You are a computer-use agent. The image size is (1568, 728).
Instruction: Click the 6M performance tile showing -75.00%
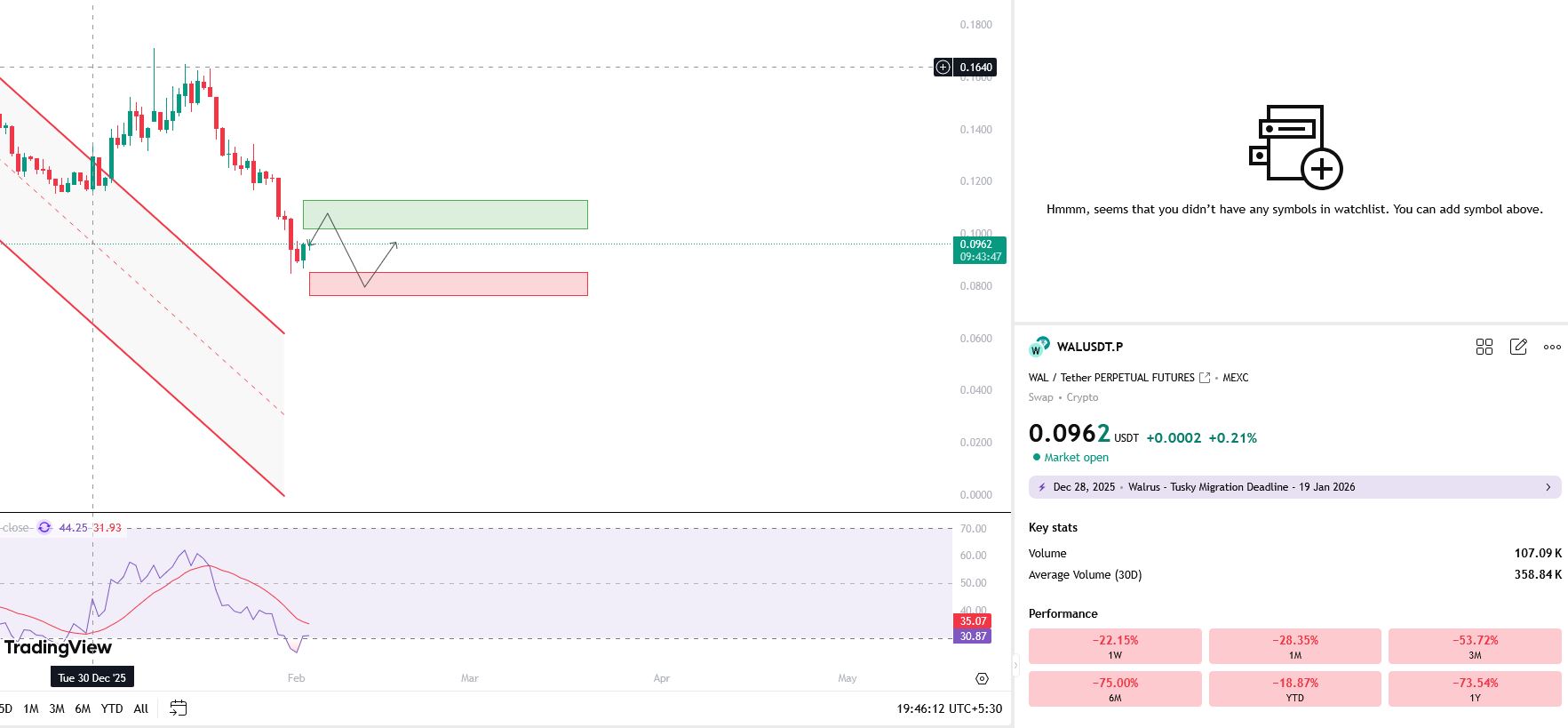pos(1115,689)
